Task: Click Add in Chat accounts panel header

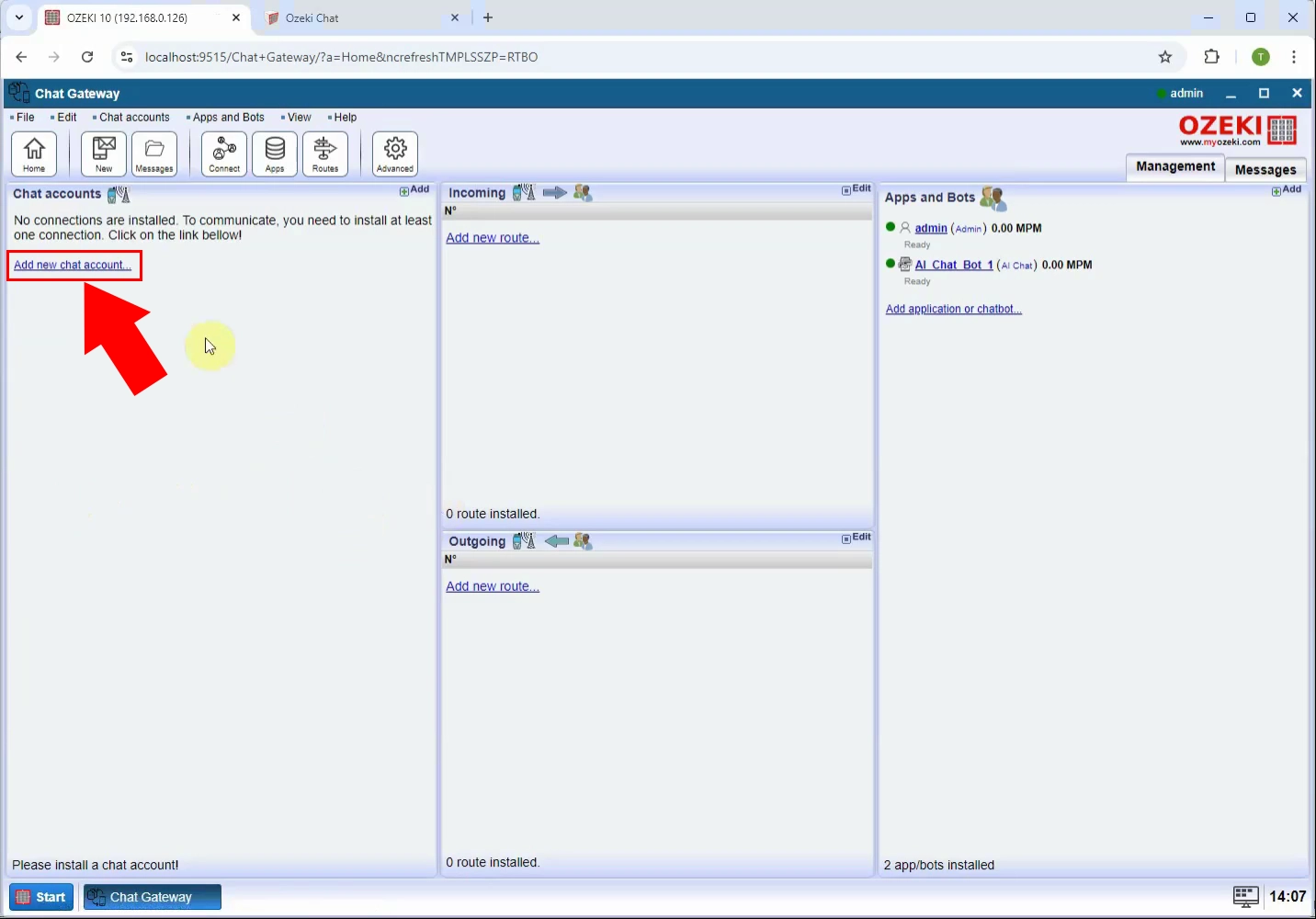Action: 414,190
